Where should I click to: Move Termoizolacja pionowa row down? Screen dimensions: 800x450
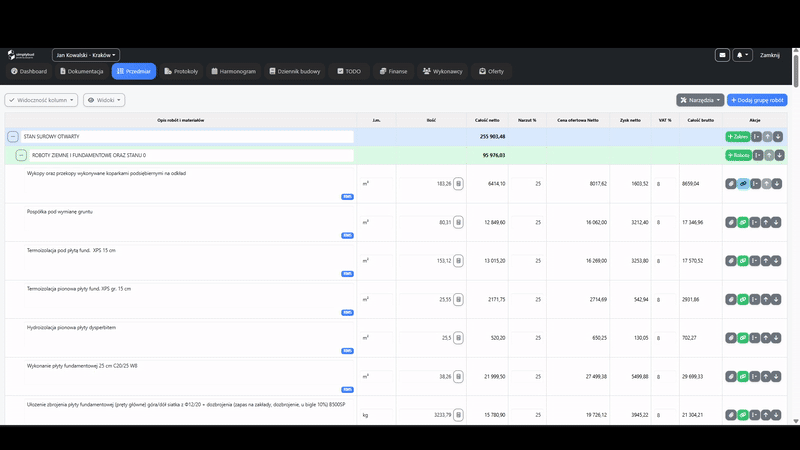[x=776, y=299]
